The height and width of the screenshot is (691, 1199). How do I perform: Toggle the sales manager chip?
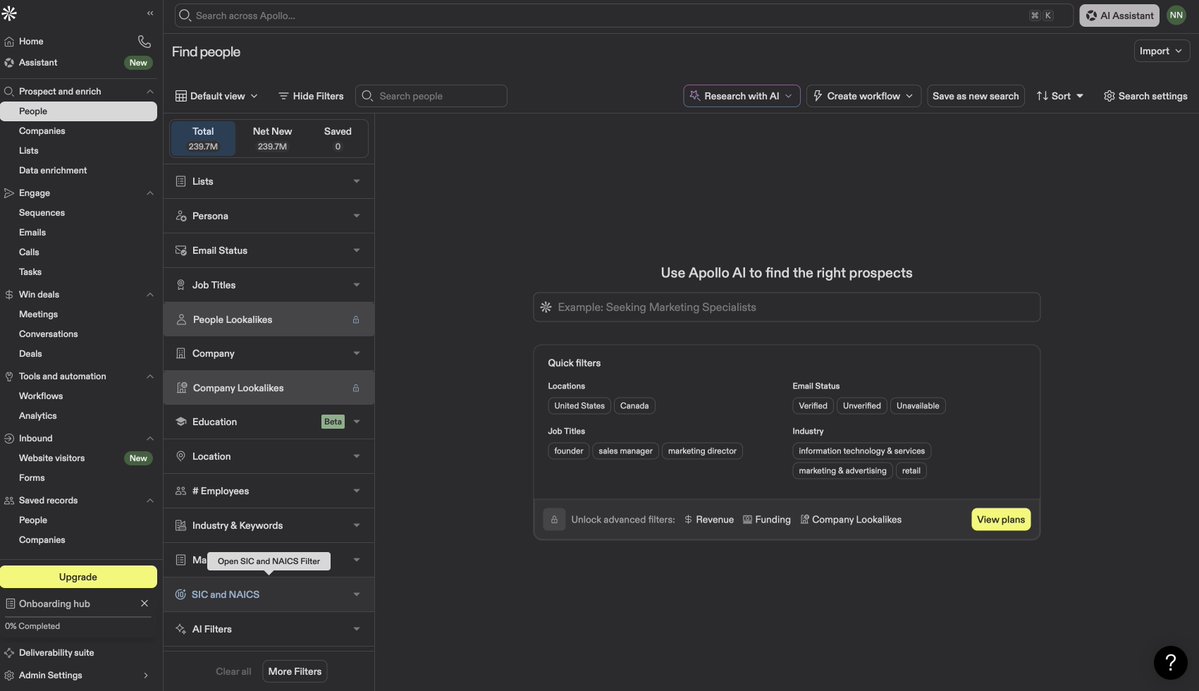625,451
